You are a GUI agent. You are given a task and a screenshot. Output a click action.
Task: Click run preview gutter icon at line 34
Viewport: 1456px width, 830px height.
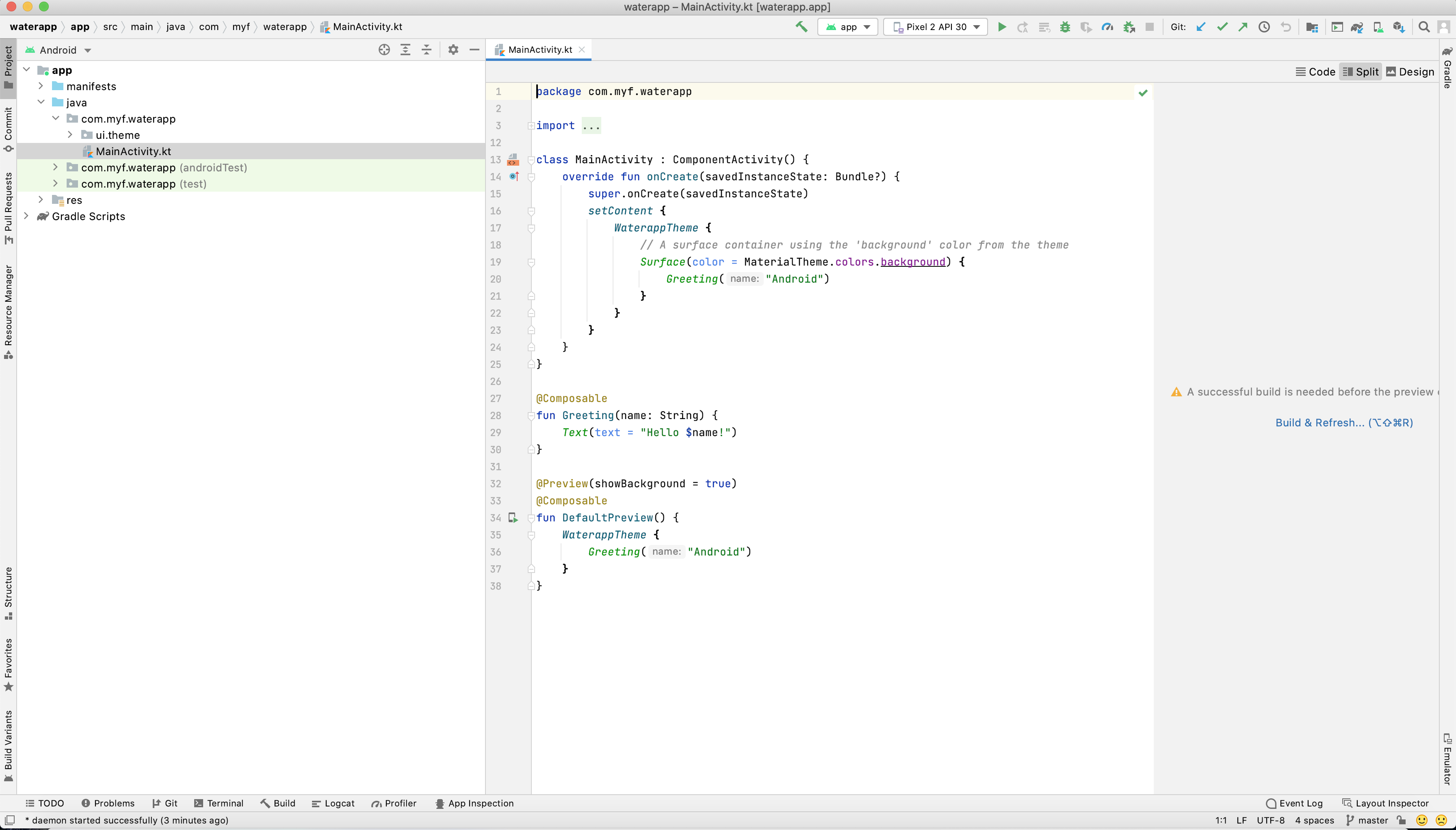point(513,518)
